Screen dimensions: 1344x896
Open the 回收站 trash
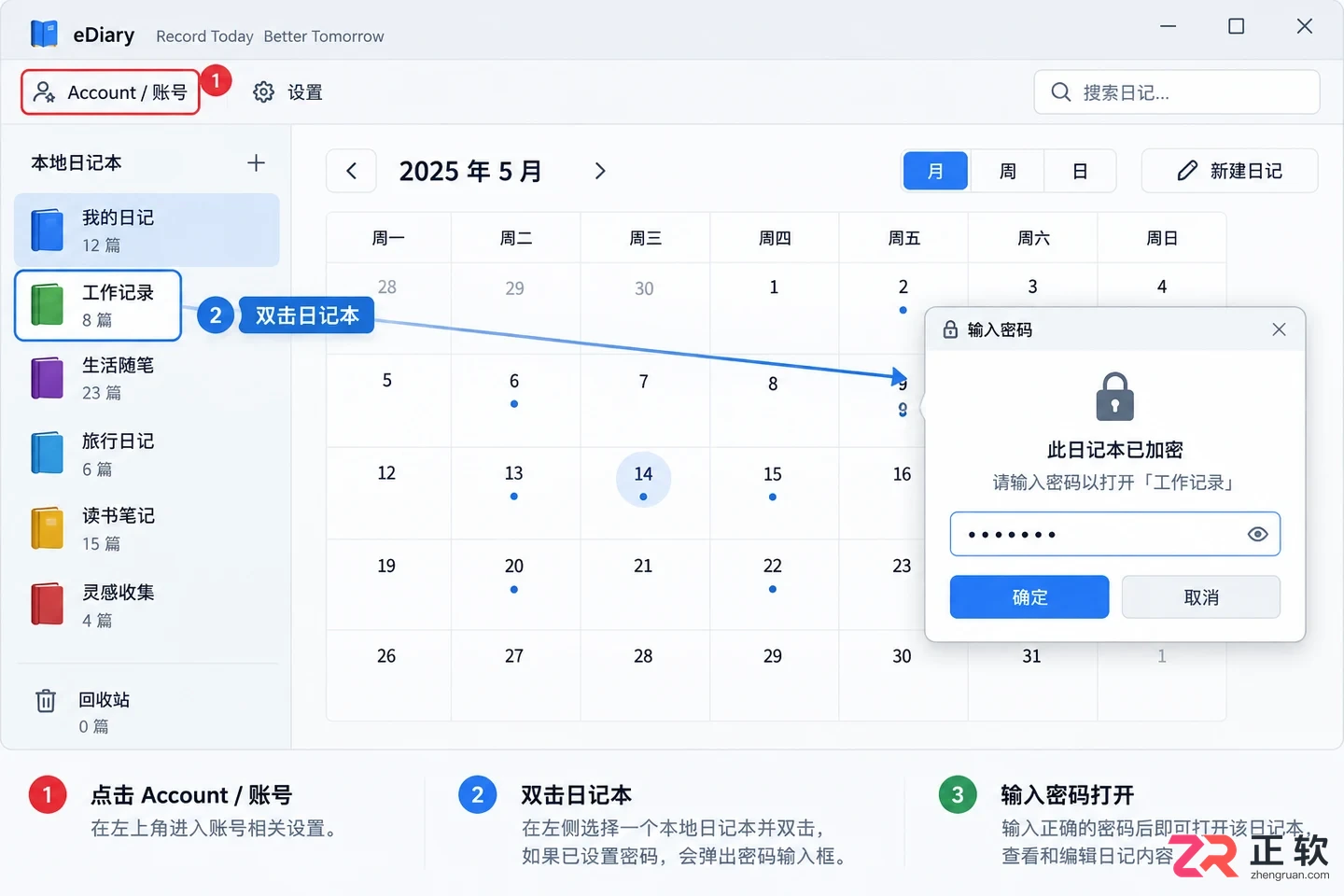pos(82,711)
